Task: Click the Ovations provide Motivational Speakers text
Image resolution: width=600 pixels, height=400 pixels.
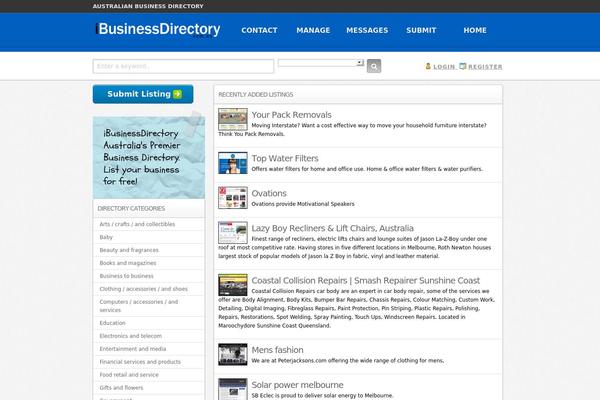Action: [303, 204]
